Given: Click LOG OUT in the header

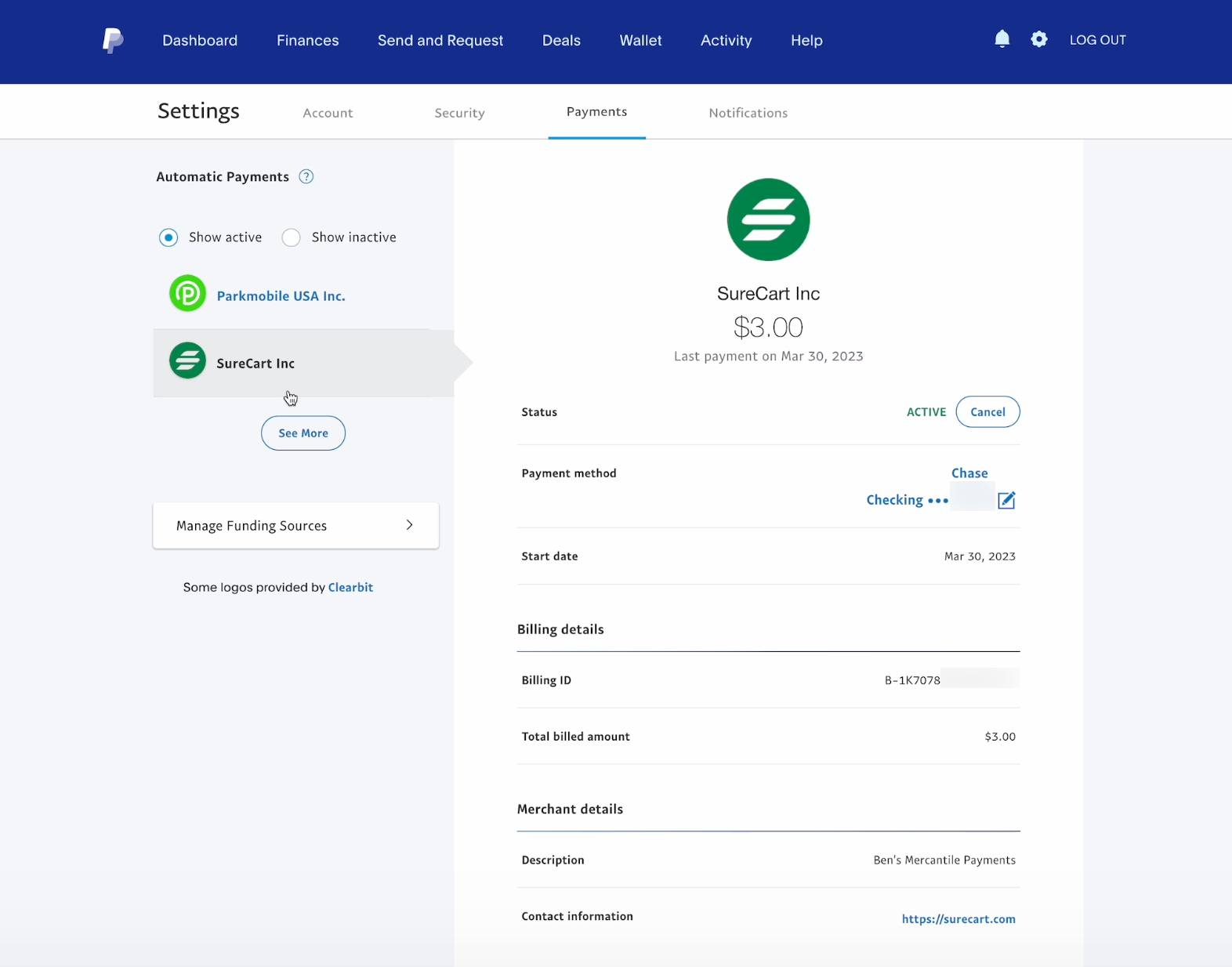Looking at the screenshot, I should click(x=1097, y=40).
